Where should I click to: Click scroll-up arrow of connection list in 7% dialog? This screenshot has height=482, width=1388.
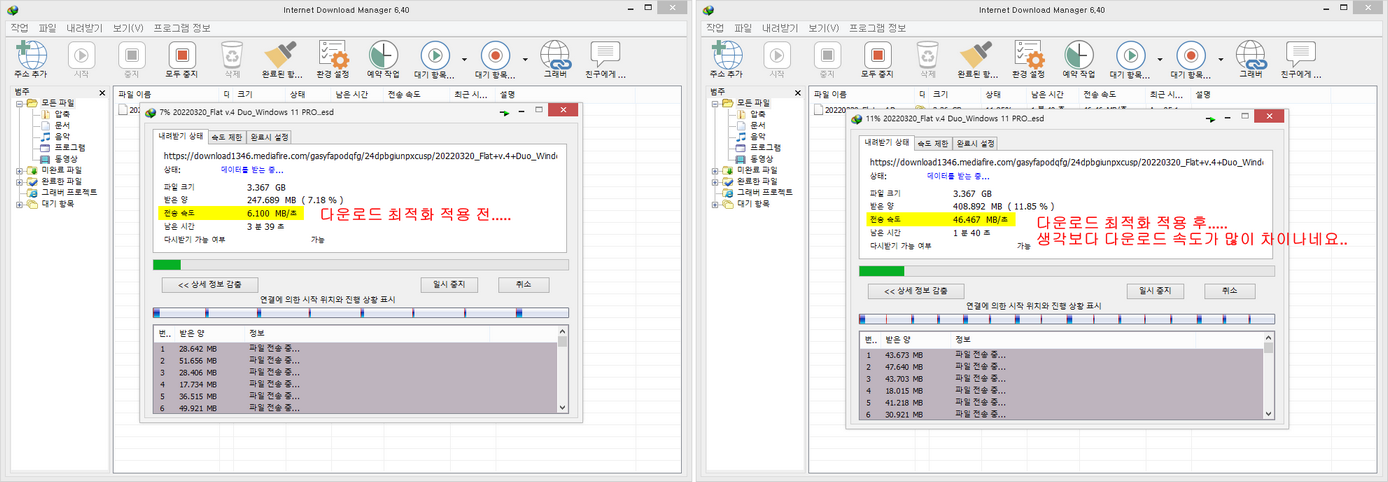pyautogui.click(x=562, y=331)
